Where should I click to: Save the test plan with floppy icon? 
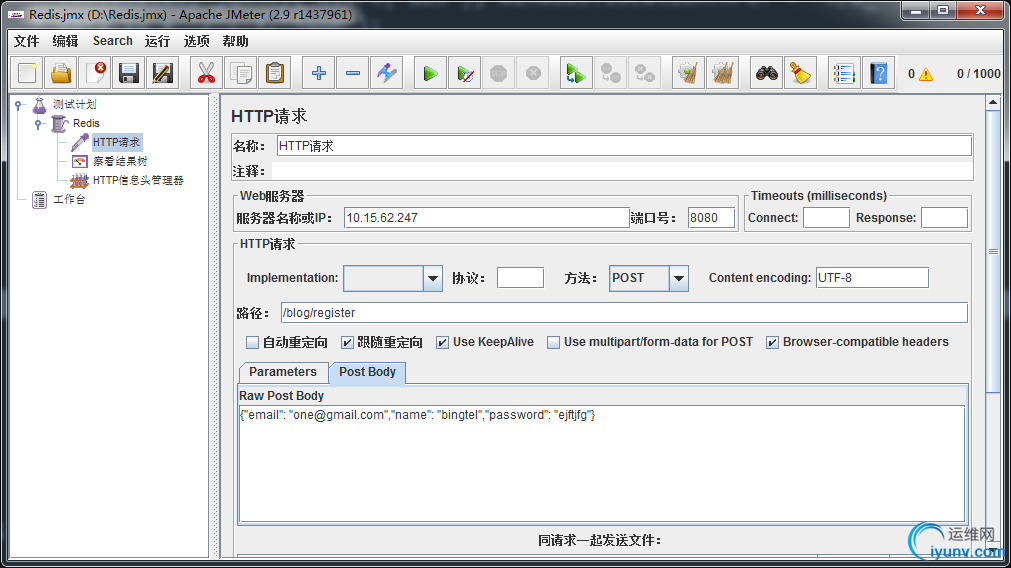tap(129, 73)
